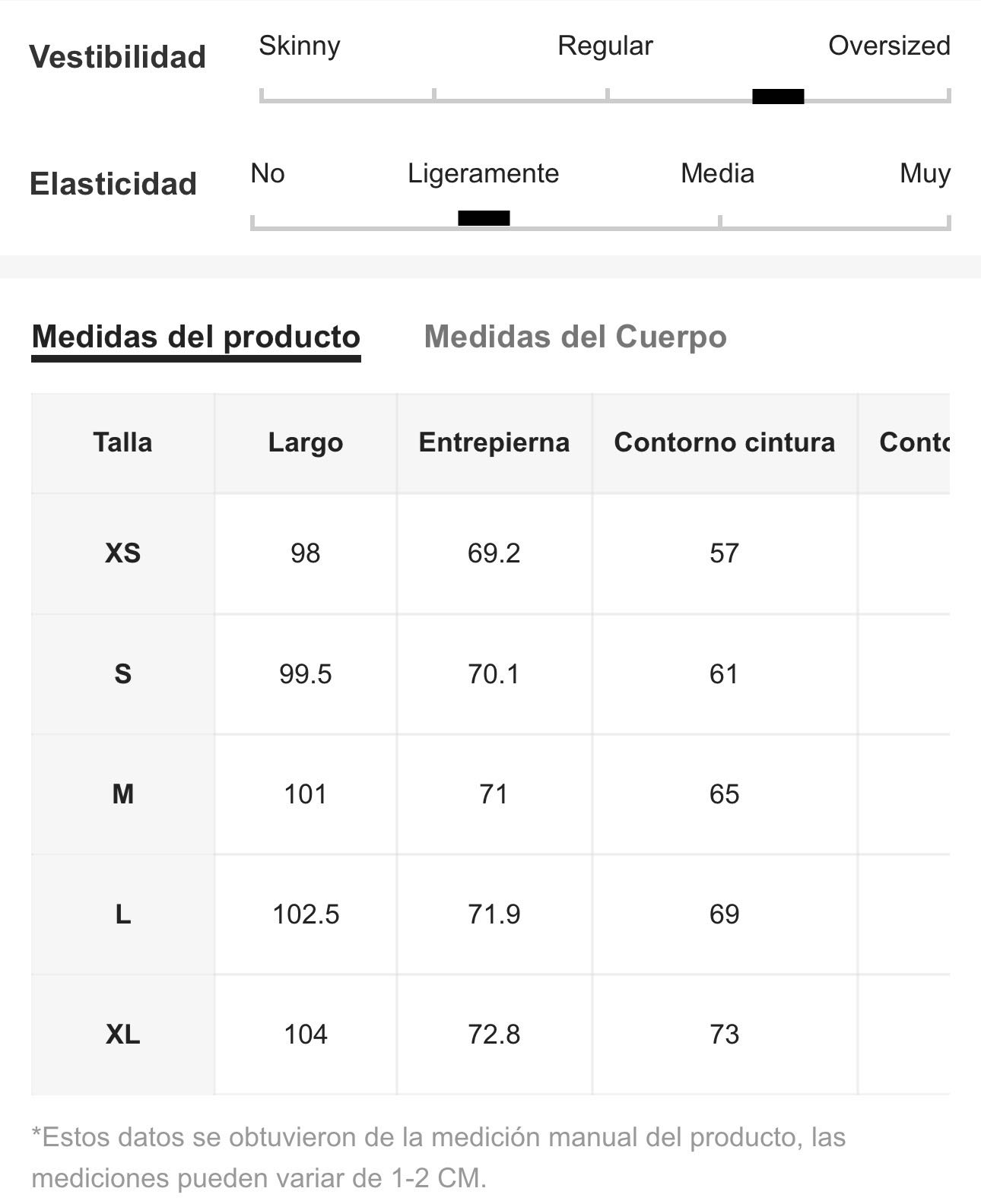
Task: Select the XL size row
Action: 490,1034
